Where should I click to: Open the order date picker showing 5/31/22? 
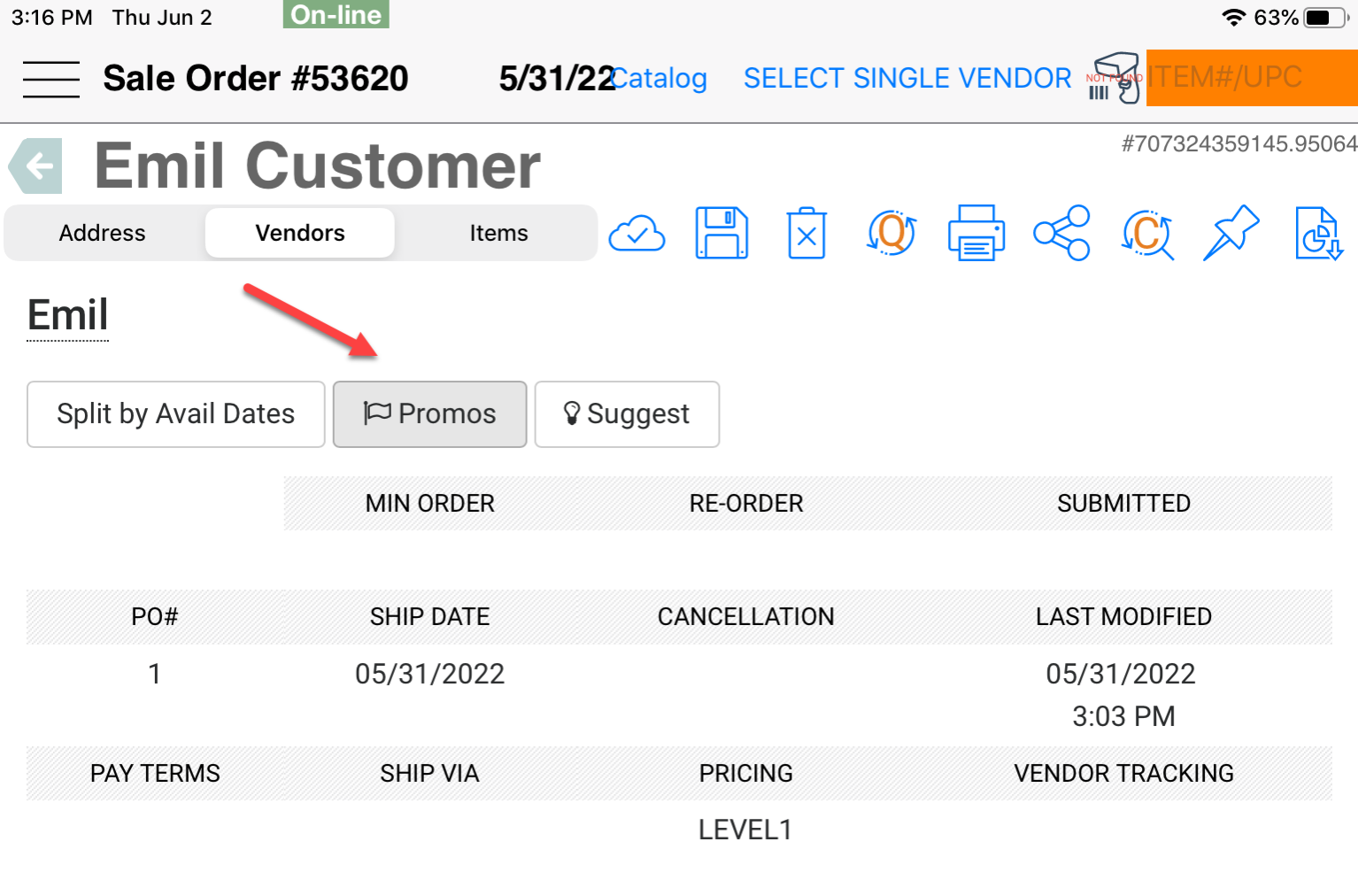point(555,78)
